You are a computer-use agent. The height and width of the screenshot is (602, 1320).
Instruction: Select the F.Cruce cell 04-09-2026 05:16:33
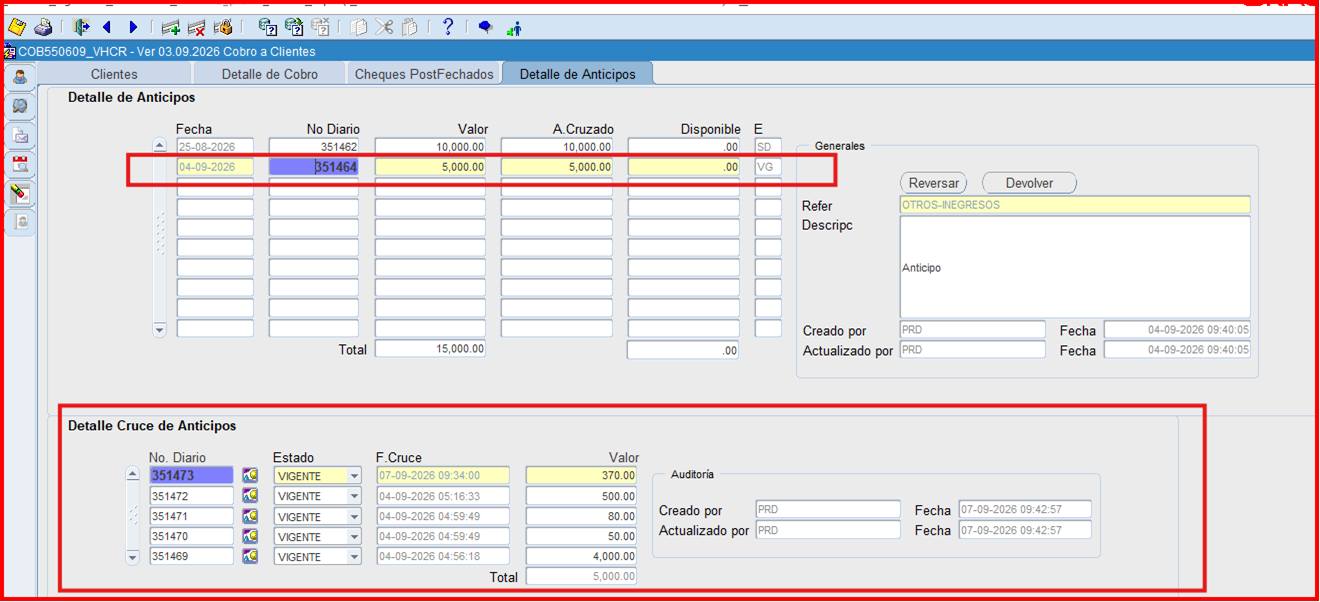443,496
